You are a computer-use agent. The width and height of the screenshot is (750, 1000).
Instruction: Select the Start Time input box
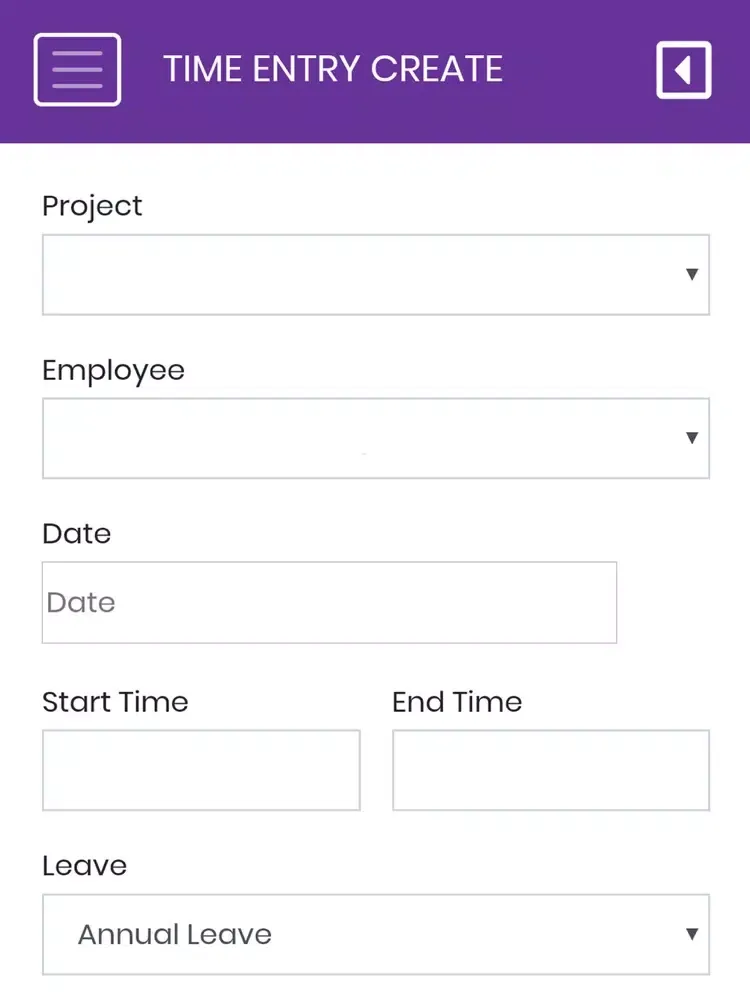tap(201, 770)
